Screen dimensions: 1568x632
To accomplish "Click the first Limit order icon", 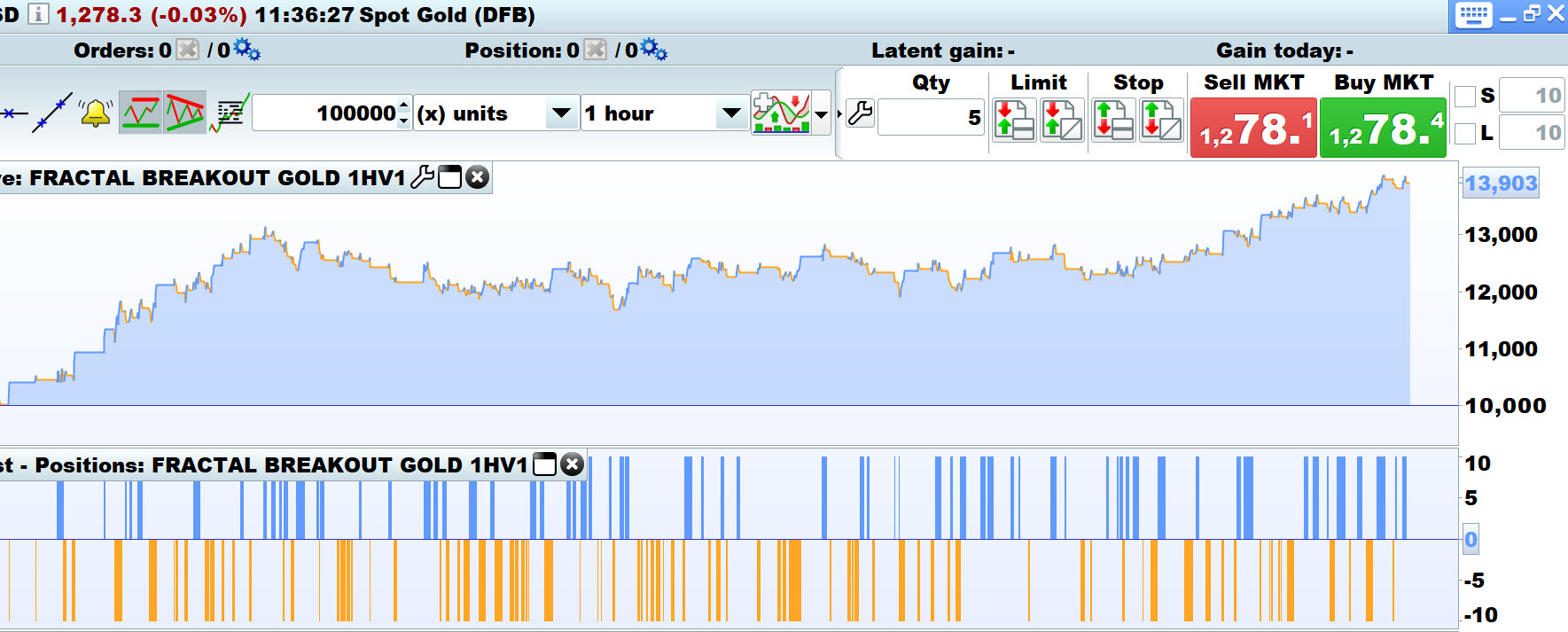I will click(1014, 120).
